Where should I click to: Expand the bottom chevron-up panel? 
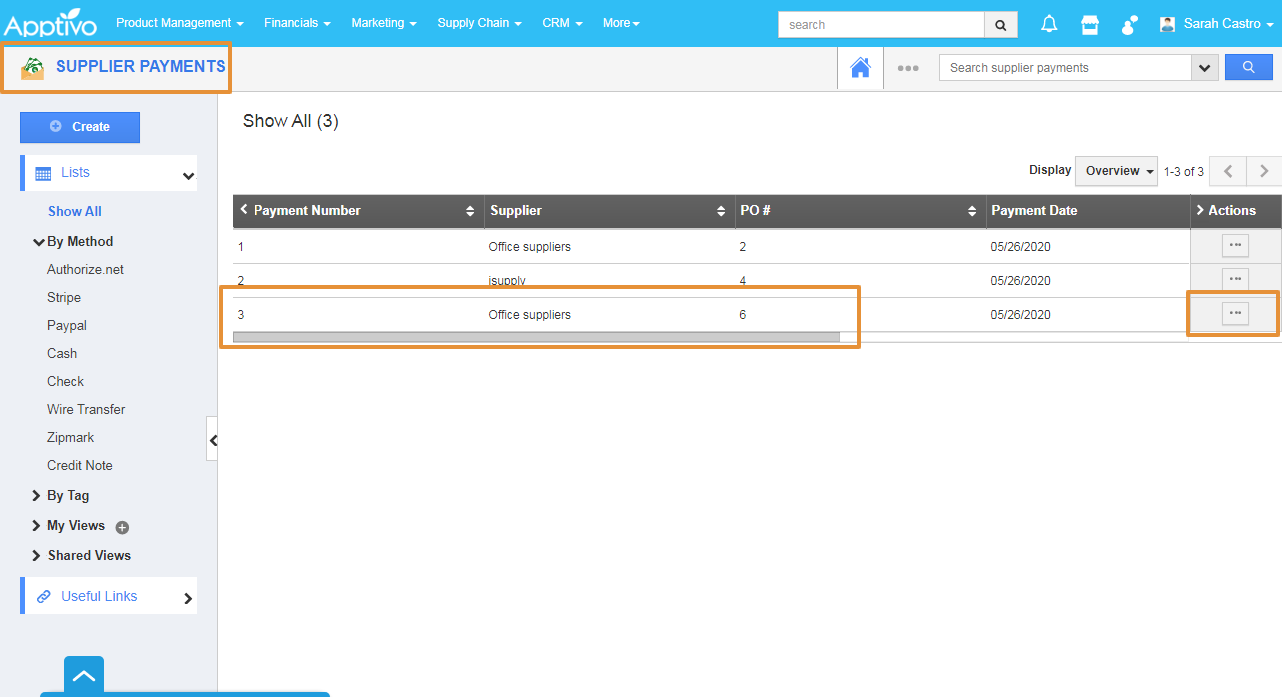(x=84, y=676)
